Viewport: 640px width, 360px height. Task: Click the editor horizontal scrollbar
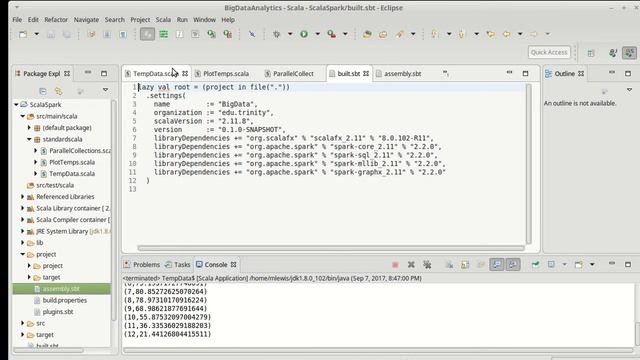point(331,248)
